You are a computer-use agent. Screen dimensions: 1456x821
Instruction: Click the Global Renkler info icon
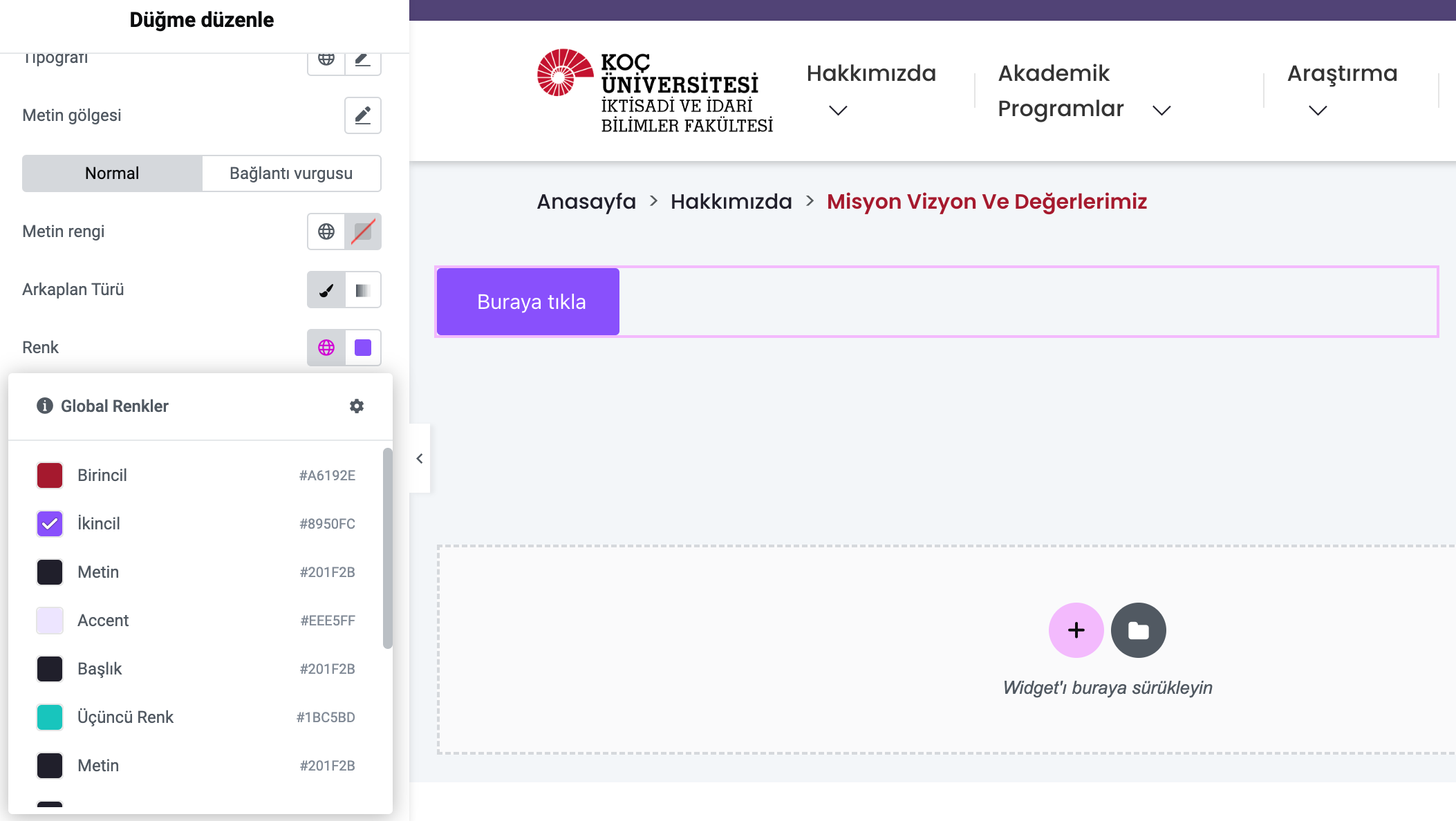click(45, 406)
